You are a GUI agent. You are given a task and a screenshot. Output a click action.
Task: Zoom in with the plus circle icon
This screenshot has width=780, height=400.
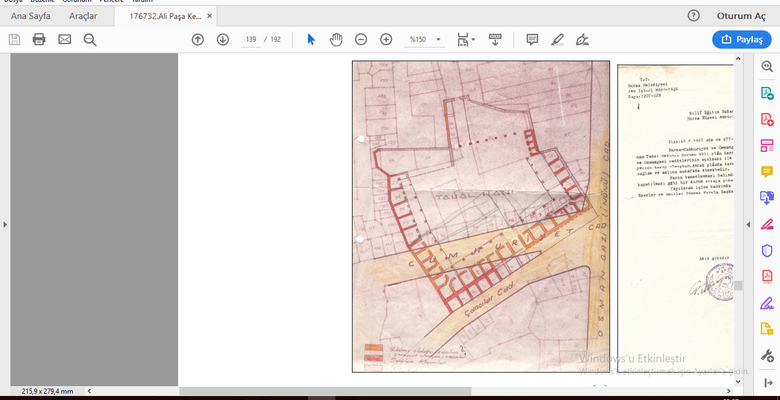point(386,39)
